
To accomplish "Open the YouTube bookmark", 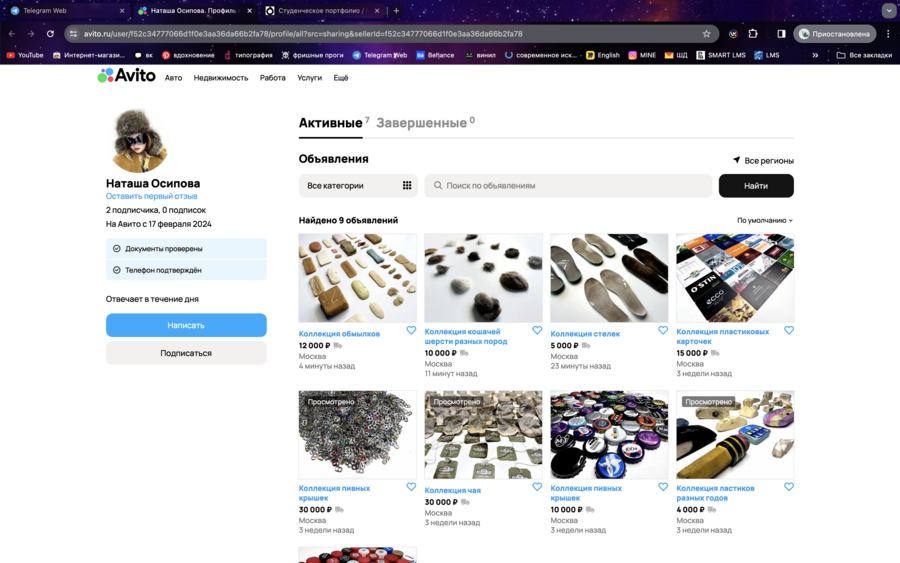I will tap(25, 55).
